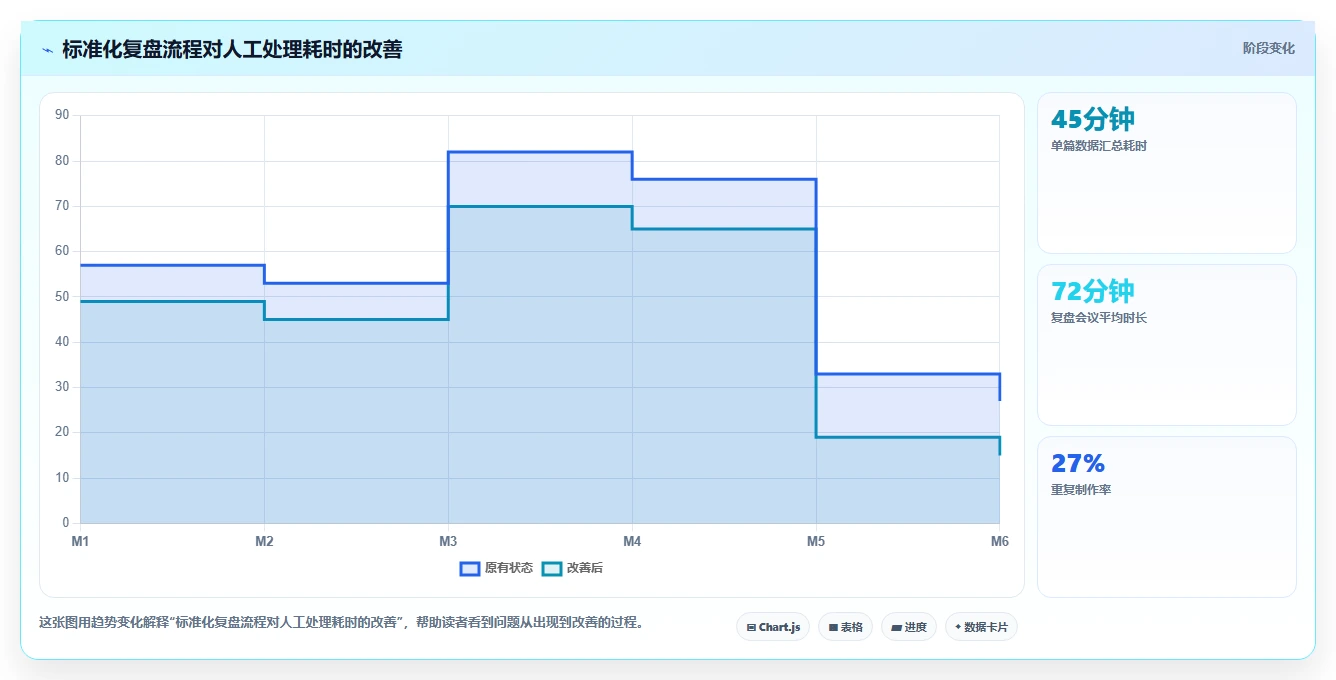Click the 改善后 teal legend swatch
Viewport: 1336px width, 680px height.
552,568
